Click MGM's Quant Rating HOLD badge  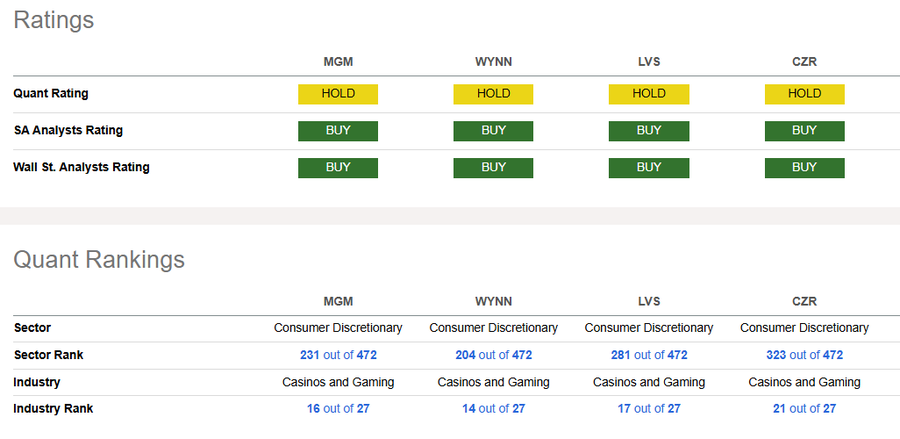click(x=338, y=94)
